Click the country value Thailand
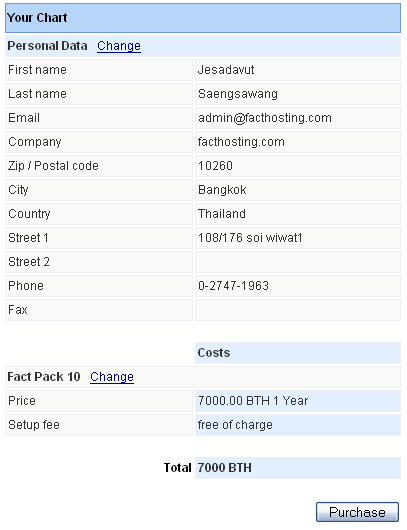The image size is (407, 530). (x=222, y=214)
